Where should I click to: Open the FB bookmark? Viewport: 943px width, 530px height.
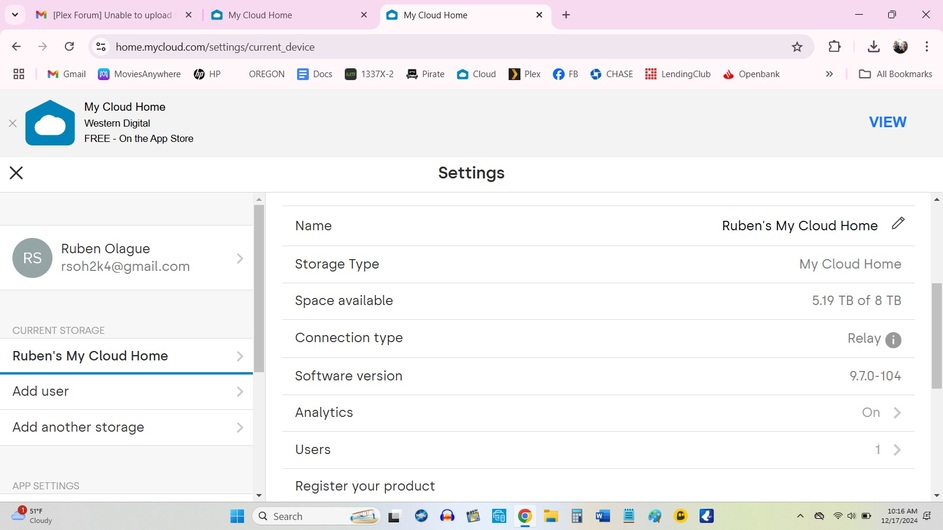[x=565, y=74]
